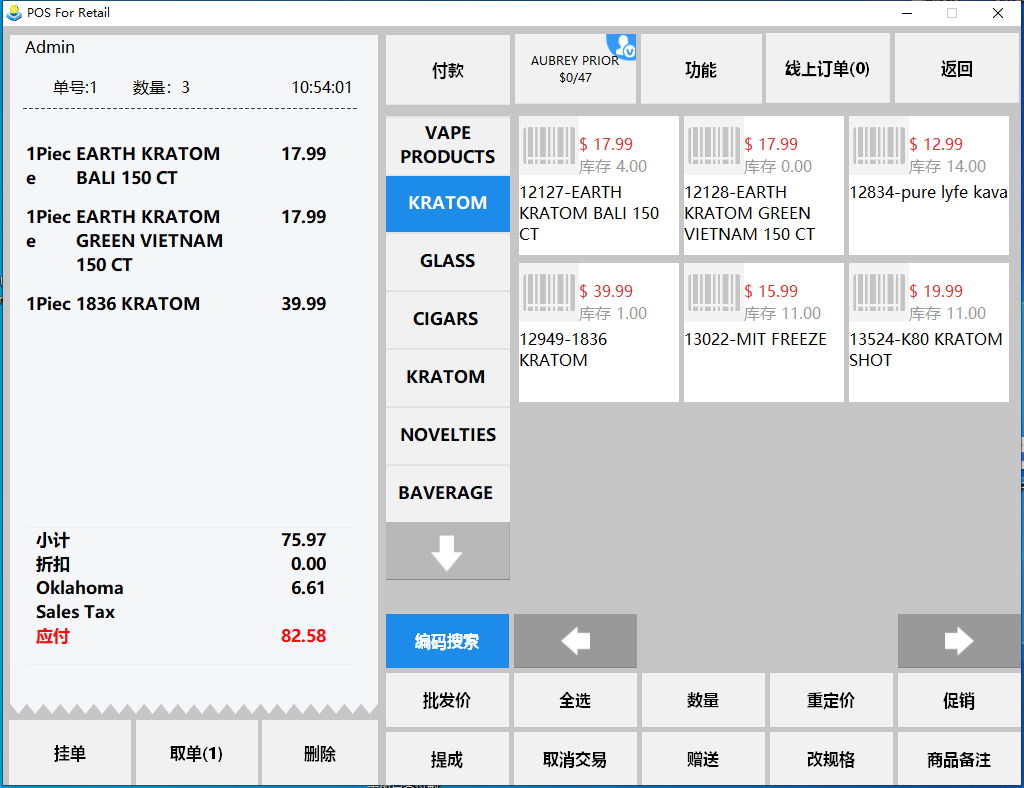Screen dimensions: 1024x788
Task: Click the 商品备注 item note button
Action: tap(959, 759)
